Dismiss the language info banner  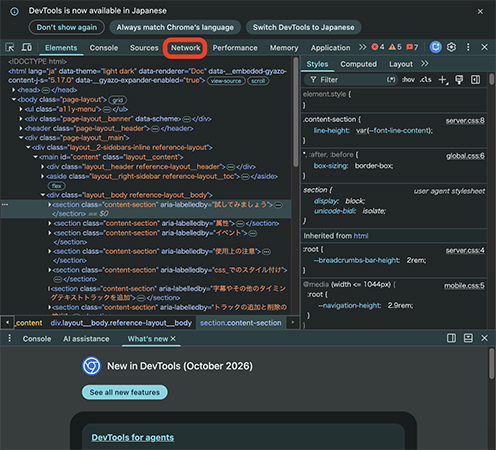point(480,12)
